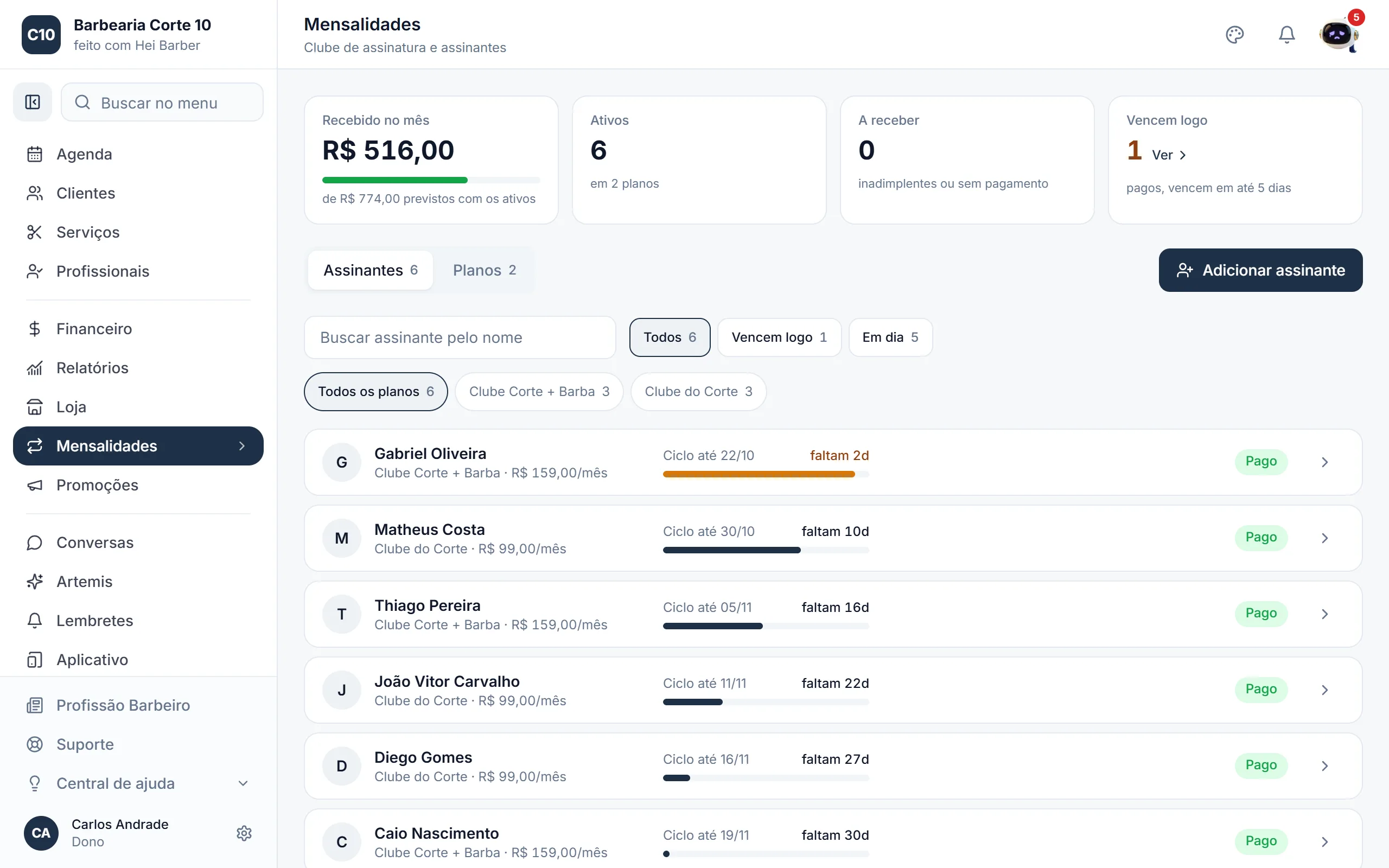This screenshot has height=868, width=1389.
Task: Filter by Clube do Corte plan
Action: point(698,392)
